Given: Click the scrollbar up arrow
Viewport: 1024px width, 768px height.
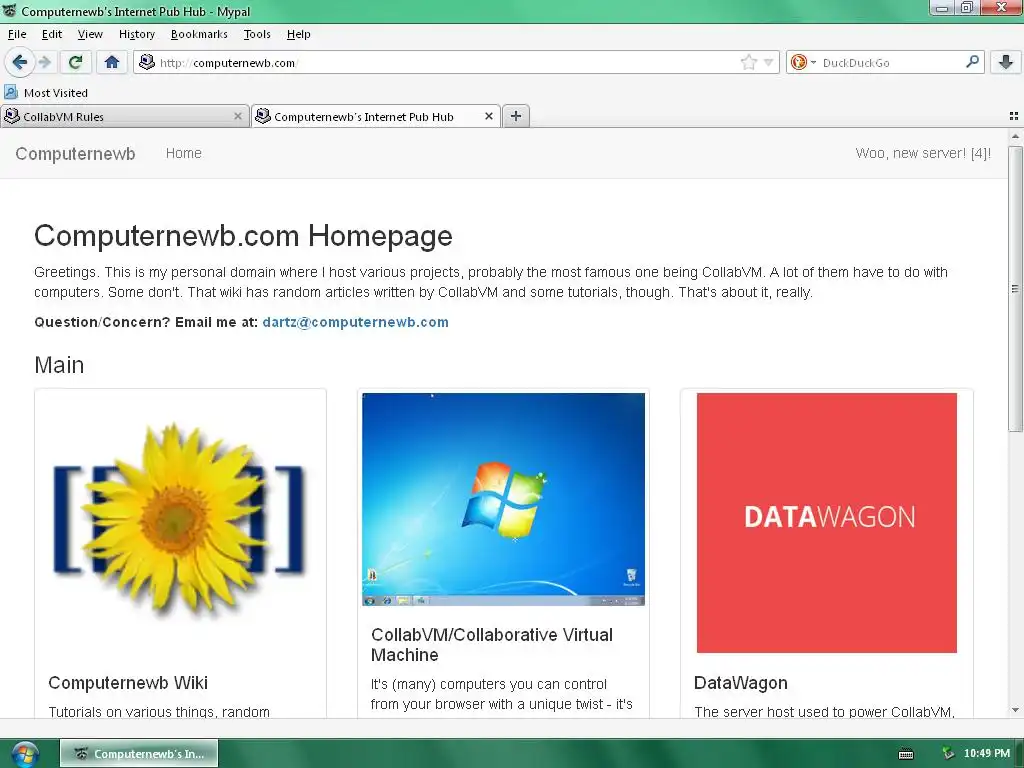Looking at the screenshot, I should click(x=1015, y=136).
